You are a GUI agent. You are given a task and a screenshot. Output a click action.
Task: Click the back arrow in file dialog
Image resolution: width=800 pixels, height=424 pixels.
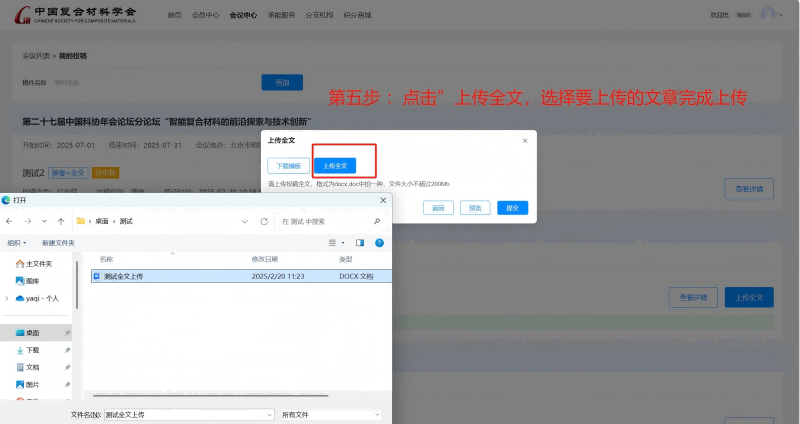point(11,221)
